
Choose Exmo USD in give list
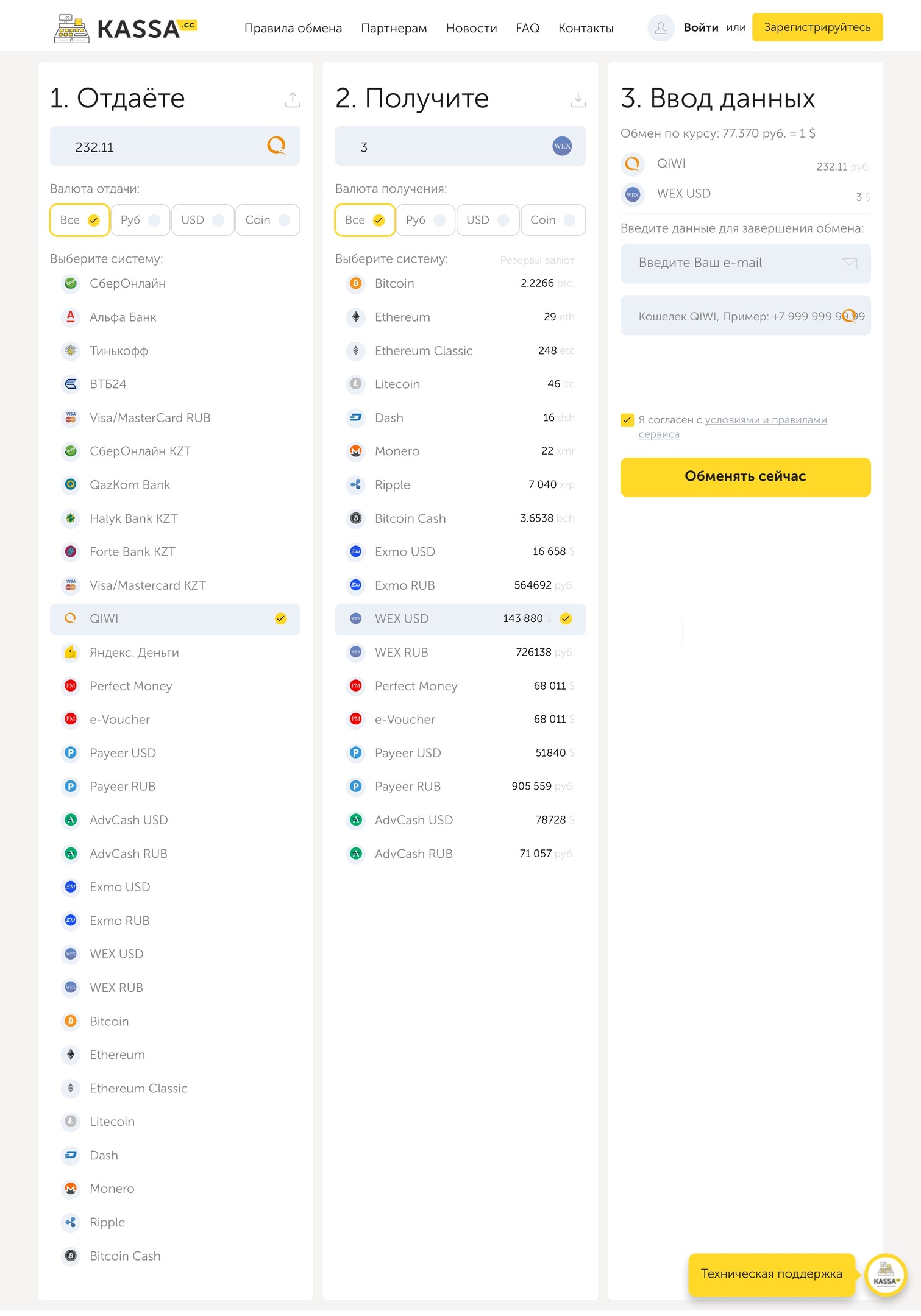175,887
